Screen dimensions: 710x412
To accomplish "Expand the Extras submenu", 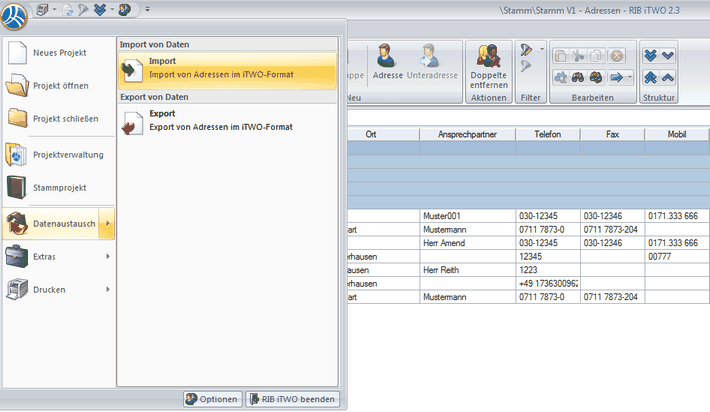I will pyautogui.click(x=57, y=257).
